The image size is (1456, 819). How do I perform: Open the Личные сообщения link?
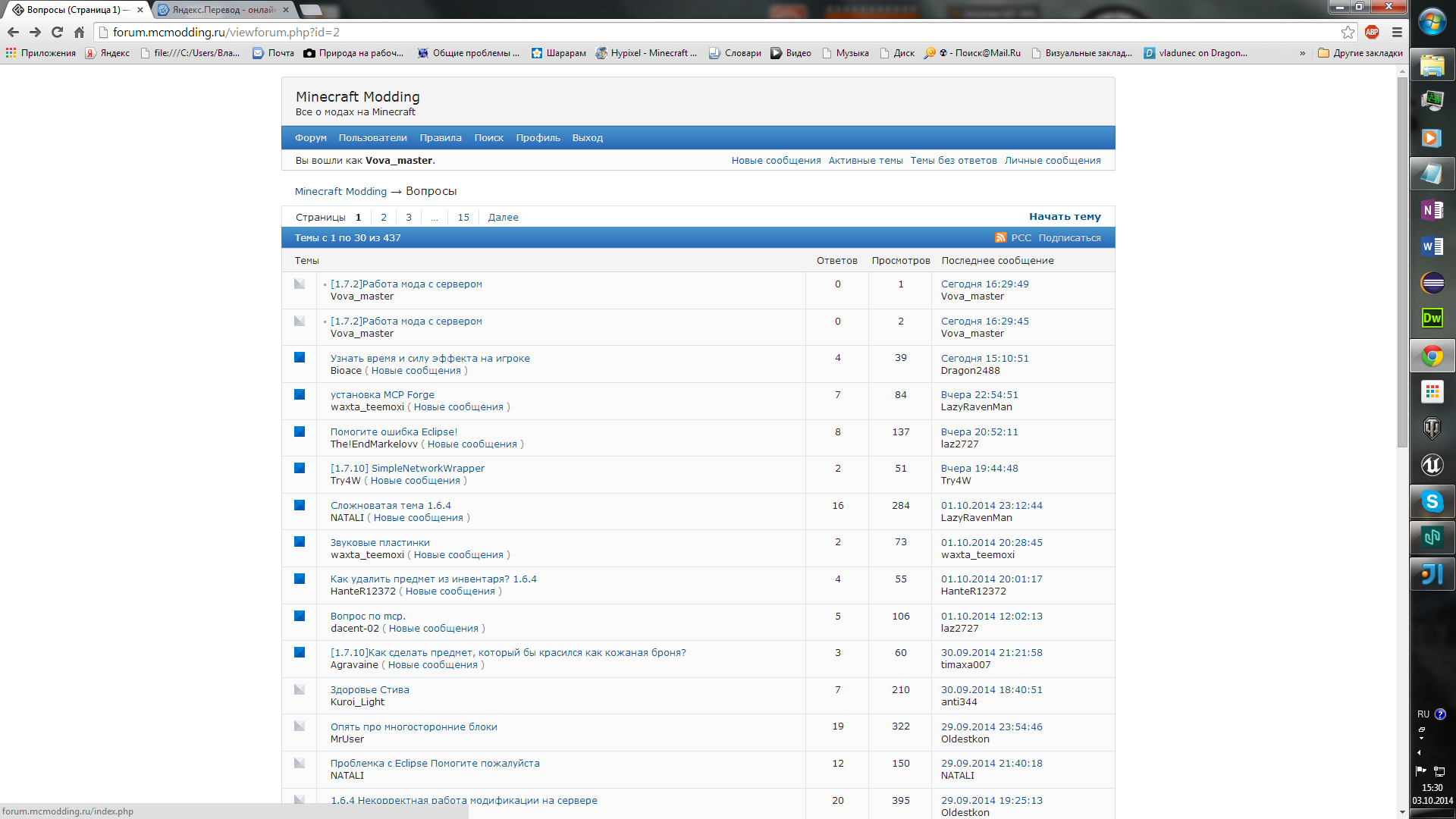click(1053, 161)
